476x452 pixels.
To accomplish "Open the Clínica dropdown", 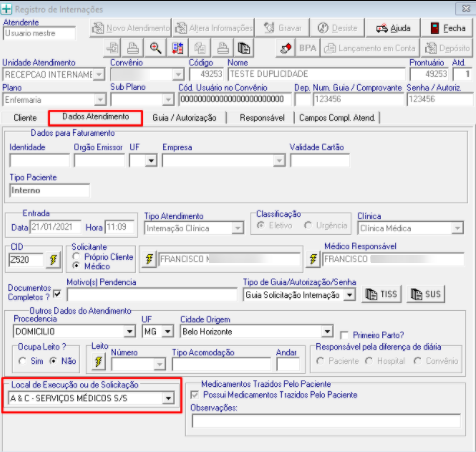I will coord(457,228).
